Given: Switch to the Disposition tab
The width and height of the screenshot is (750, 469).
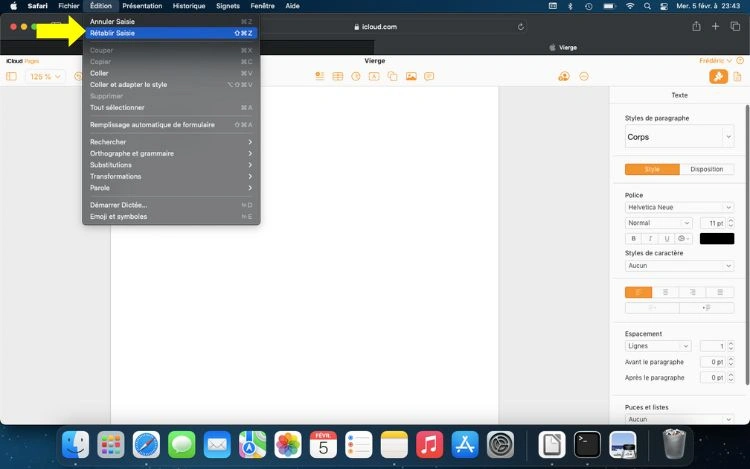Looking at the screenshot, I should [707, 169].
